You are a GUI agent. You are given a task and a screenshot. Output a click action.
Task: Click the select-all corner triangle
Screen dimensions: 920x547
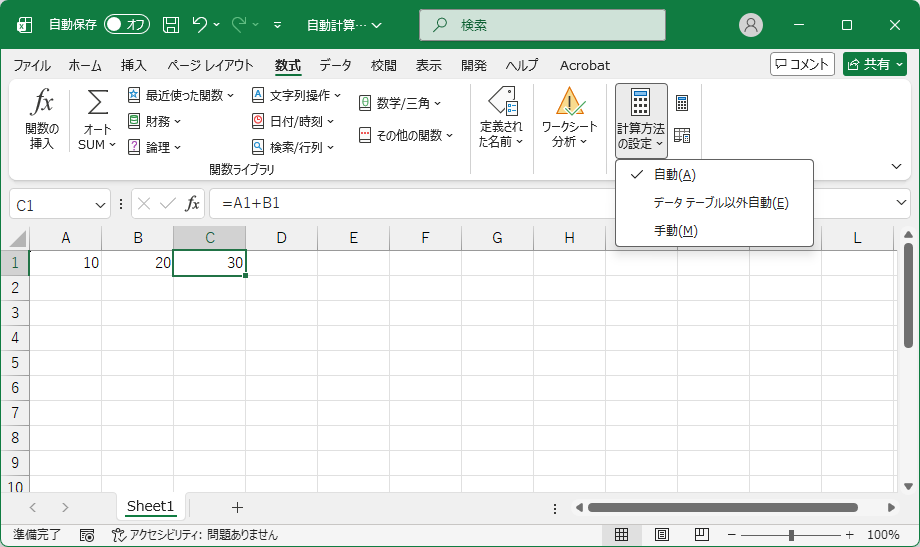(18, 238)
